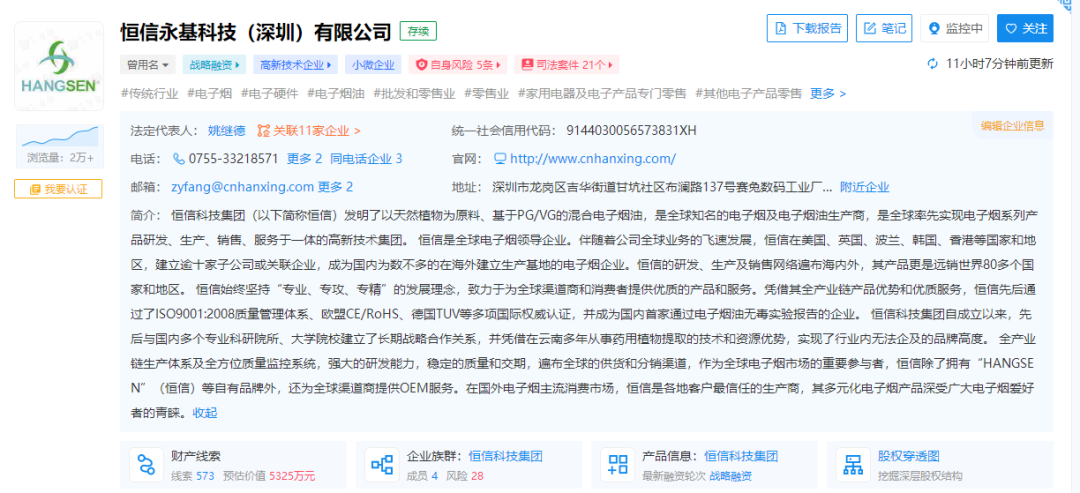Viewport: 1080px width, 493px height.
Task: Select #其他电子产品零售 hashtag
Action: point(749,93)
